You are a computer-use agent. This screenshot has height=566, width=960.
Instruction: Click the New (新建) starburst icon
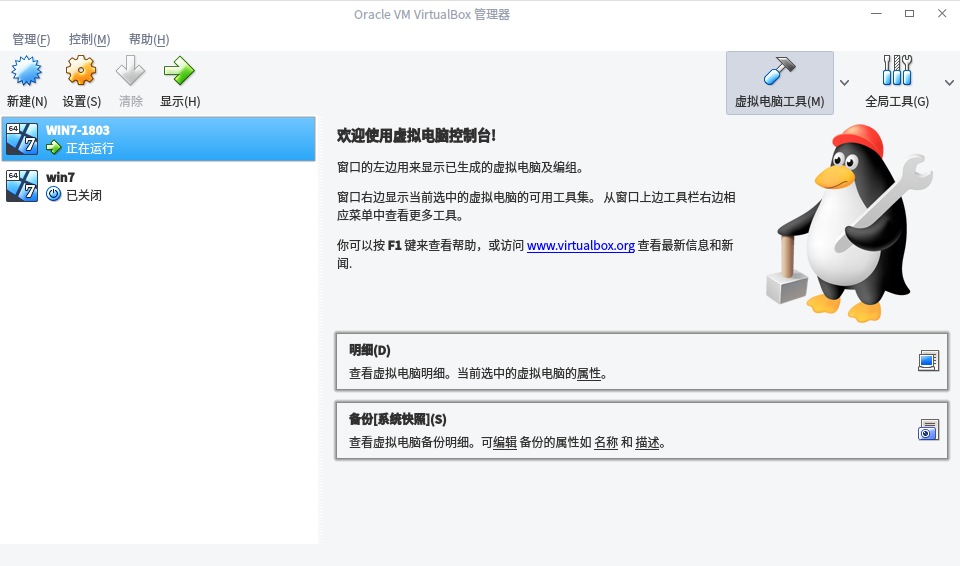[x=26, y=71]
